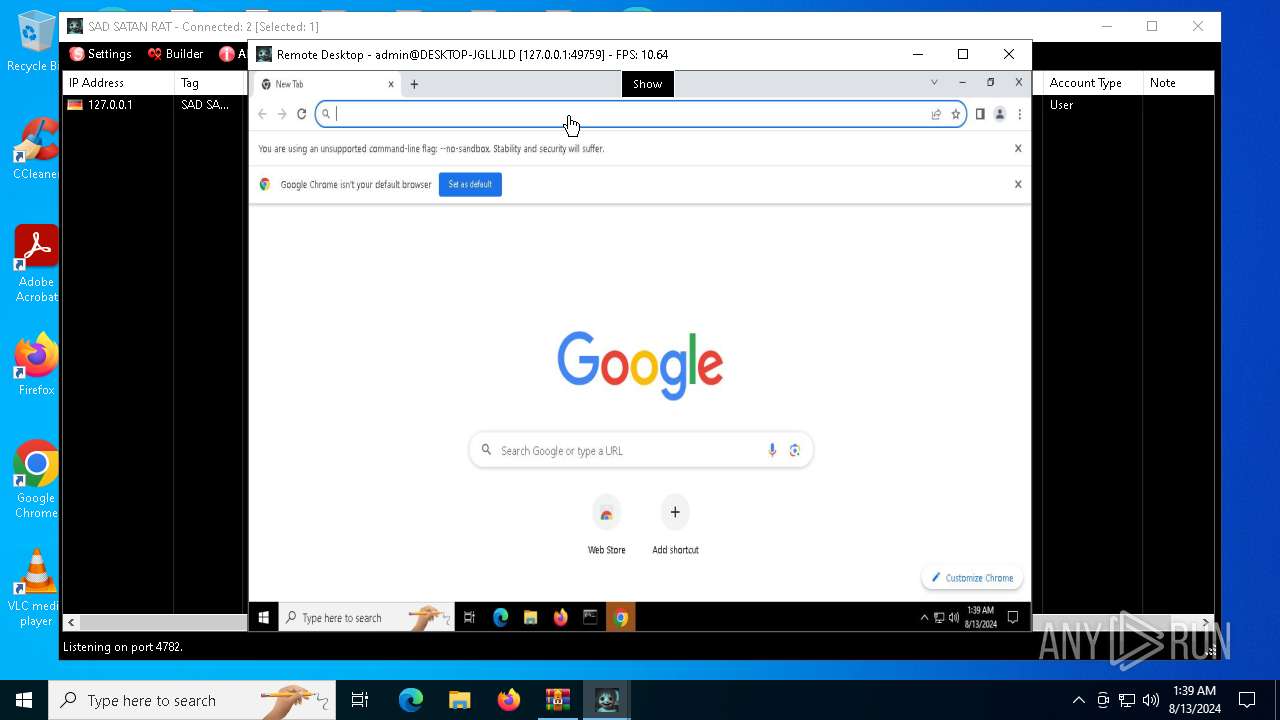This screenshot has width=1280, height=720.
Task: Open Firefox on the remote taskbar
Action: (560, 618)
